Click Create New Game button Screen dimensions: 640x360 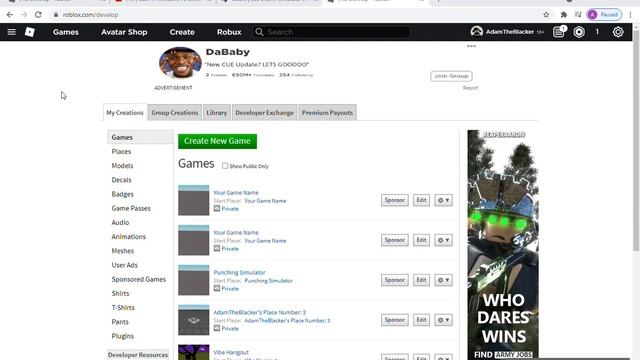[218, 141]
